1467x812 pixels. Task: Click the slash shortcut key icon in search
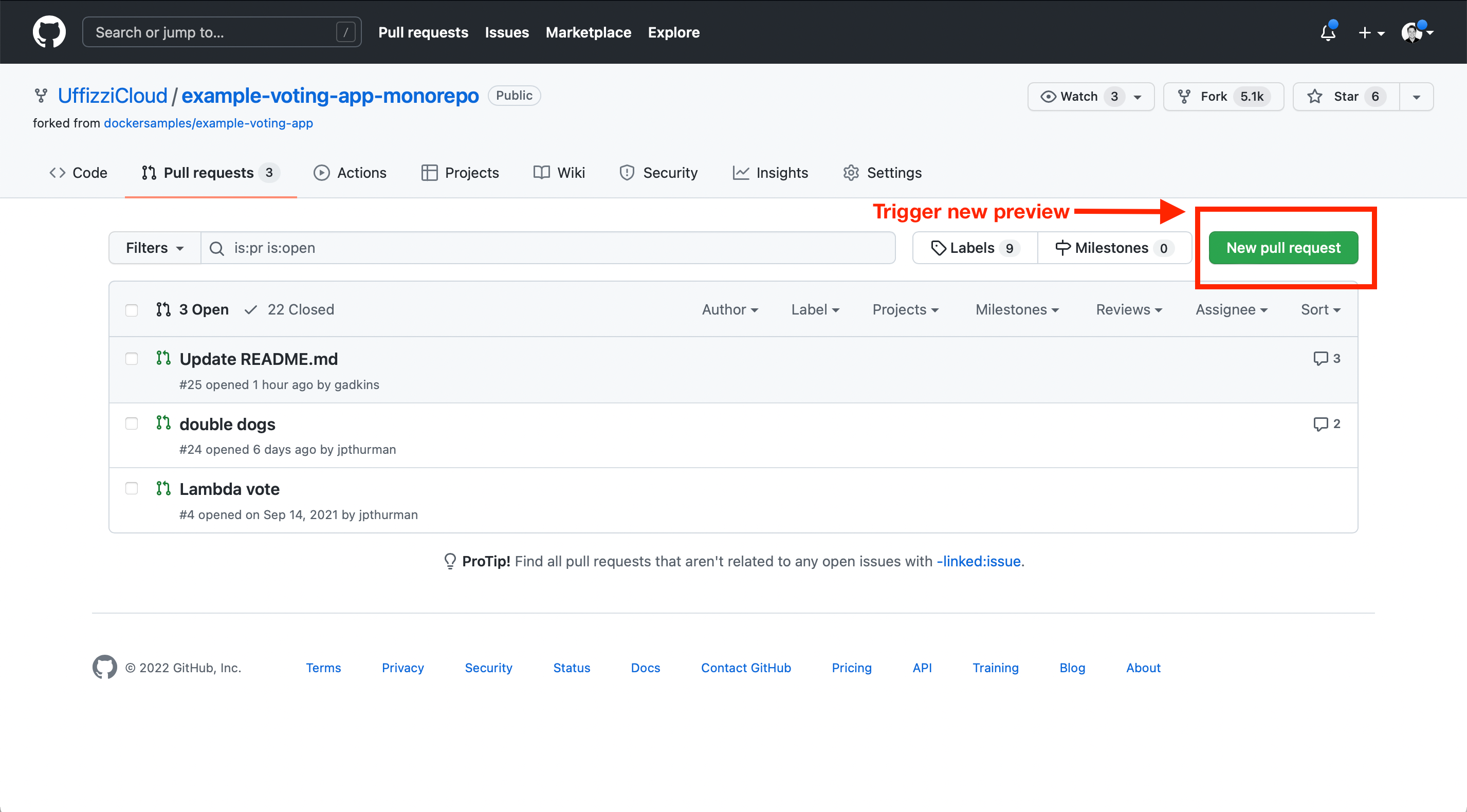[x=346, y=32]
